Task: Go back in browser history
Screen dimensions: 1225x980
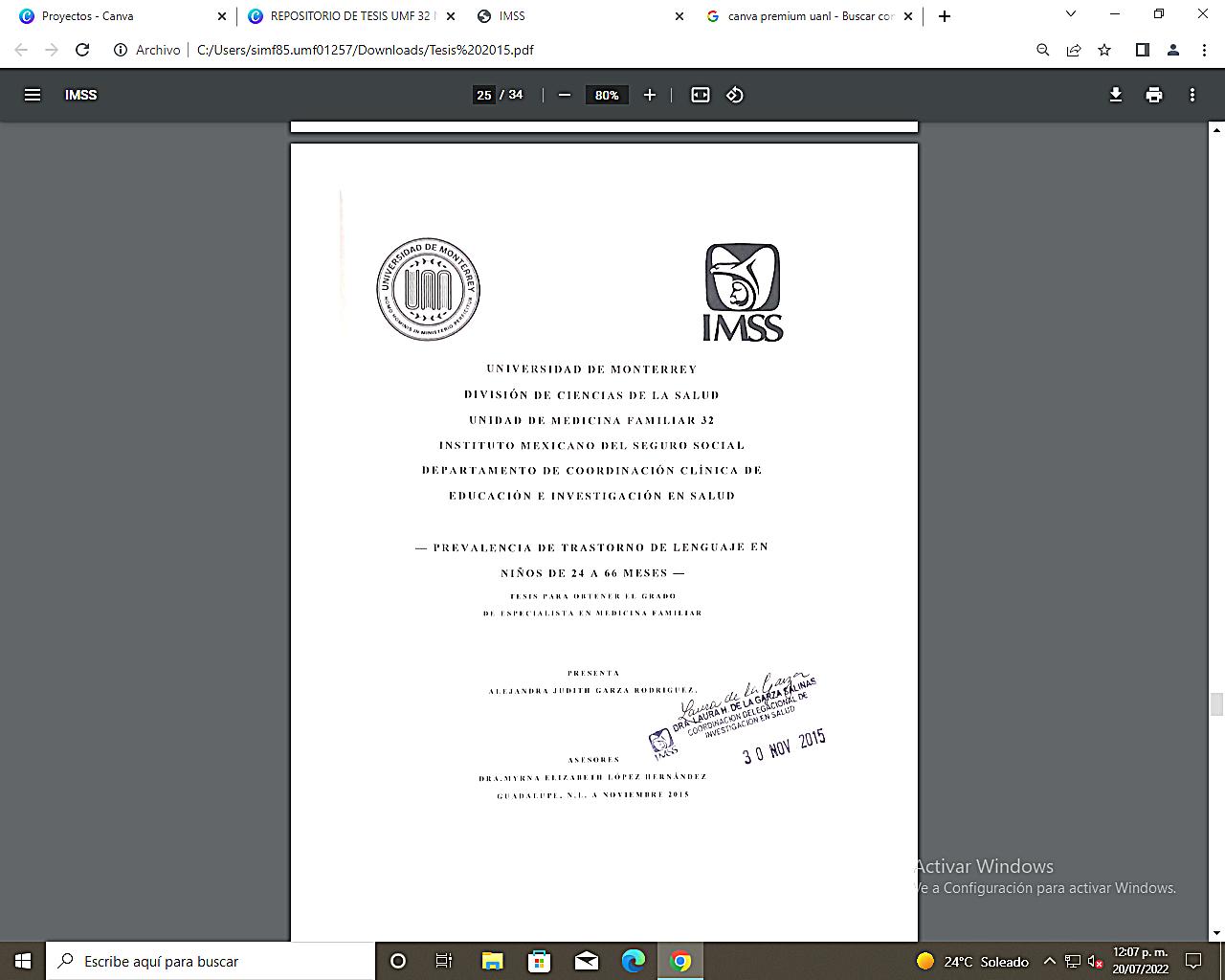Action: coord(21,50)
